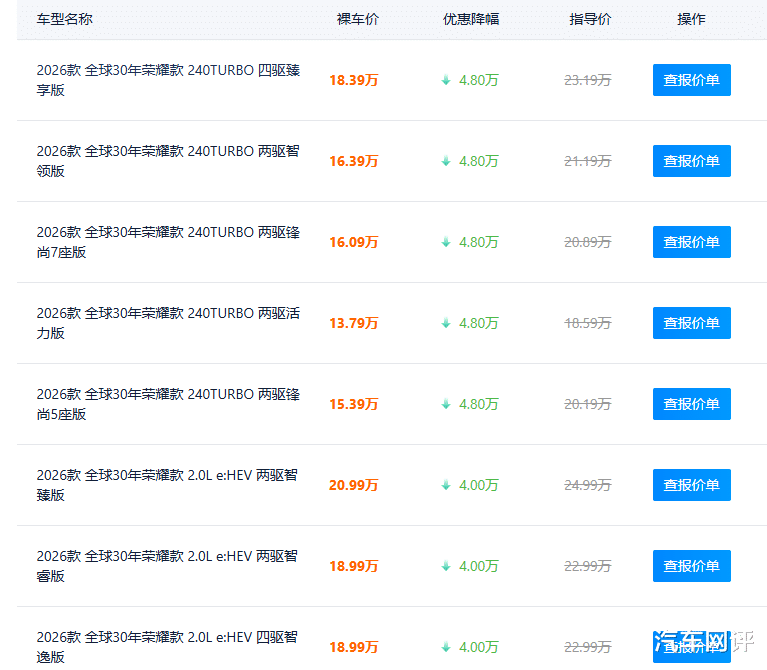Select model name 240TURBO 四驱臻享版
767x670 pixels.
point(168,80)
